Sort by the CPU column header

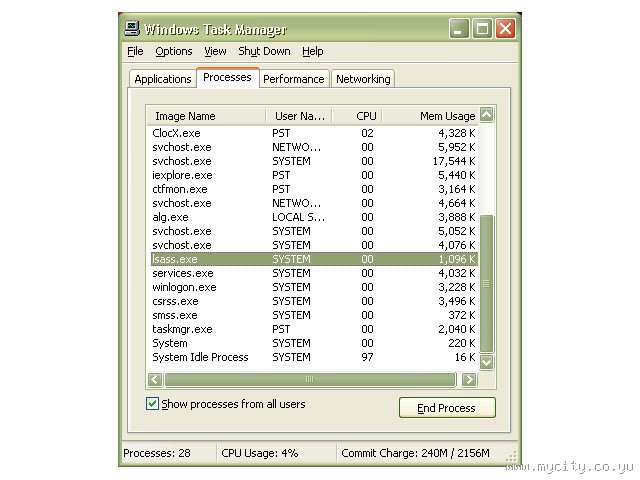click(358, 116)
